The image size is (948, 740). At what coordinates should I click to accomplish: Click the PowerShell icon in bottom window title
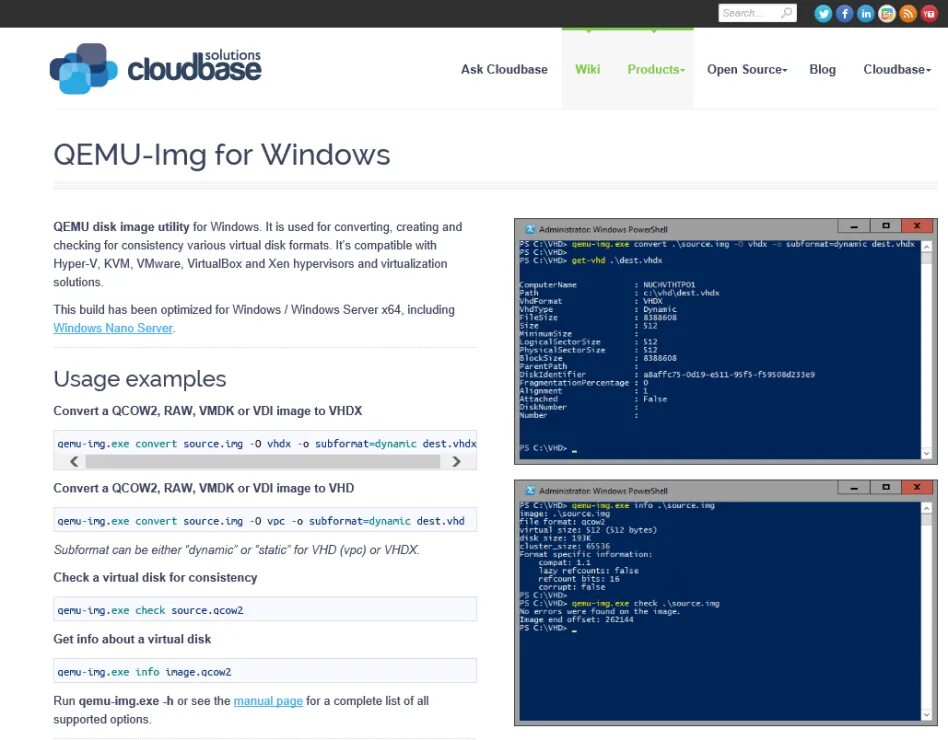point(530,490)
